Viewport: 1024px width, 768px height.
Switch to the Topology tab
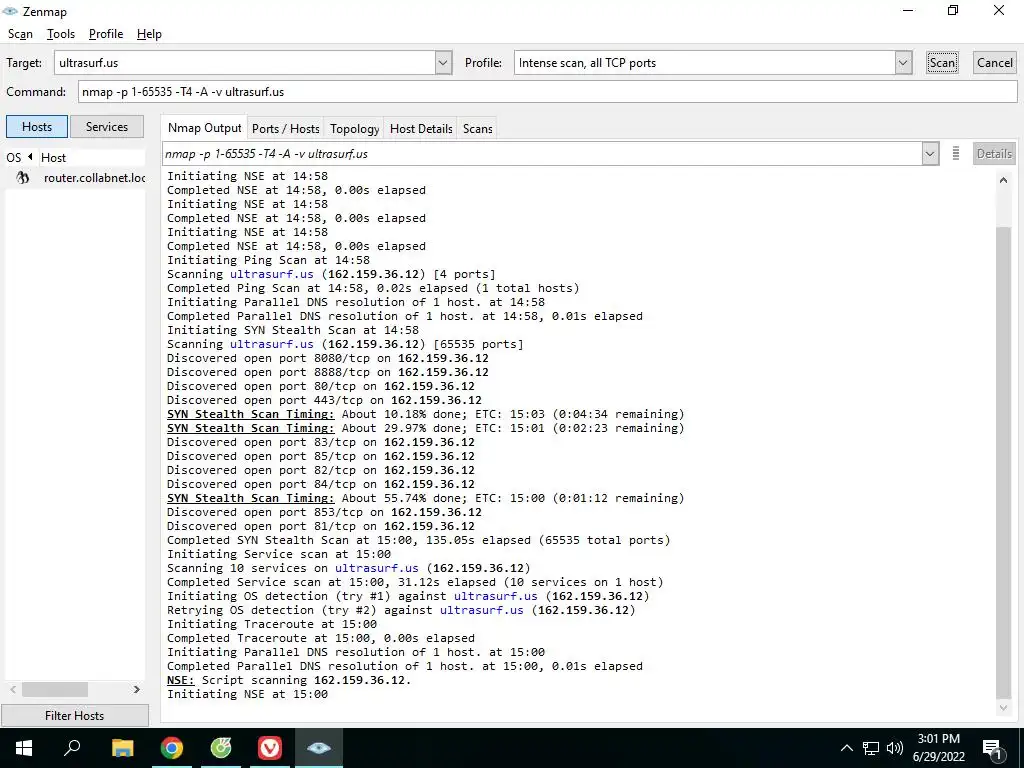354,129
